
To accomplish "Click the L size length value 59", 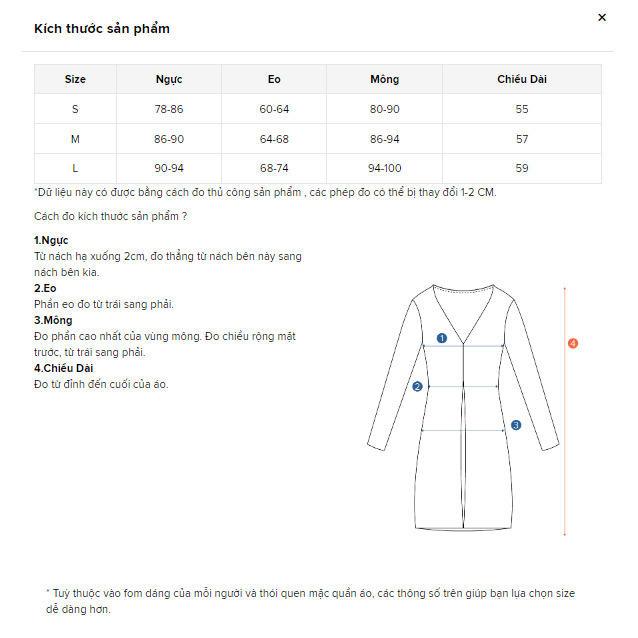I will coord(522,168).
